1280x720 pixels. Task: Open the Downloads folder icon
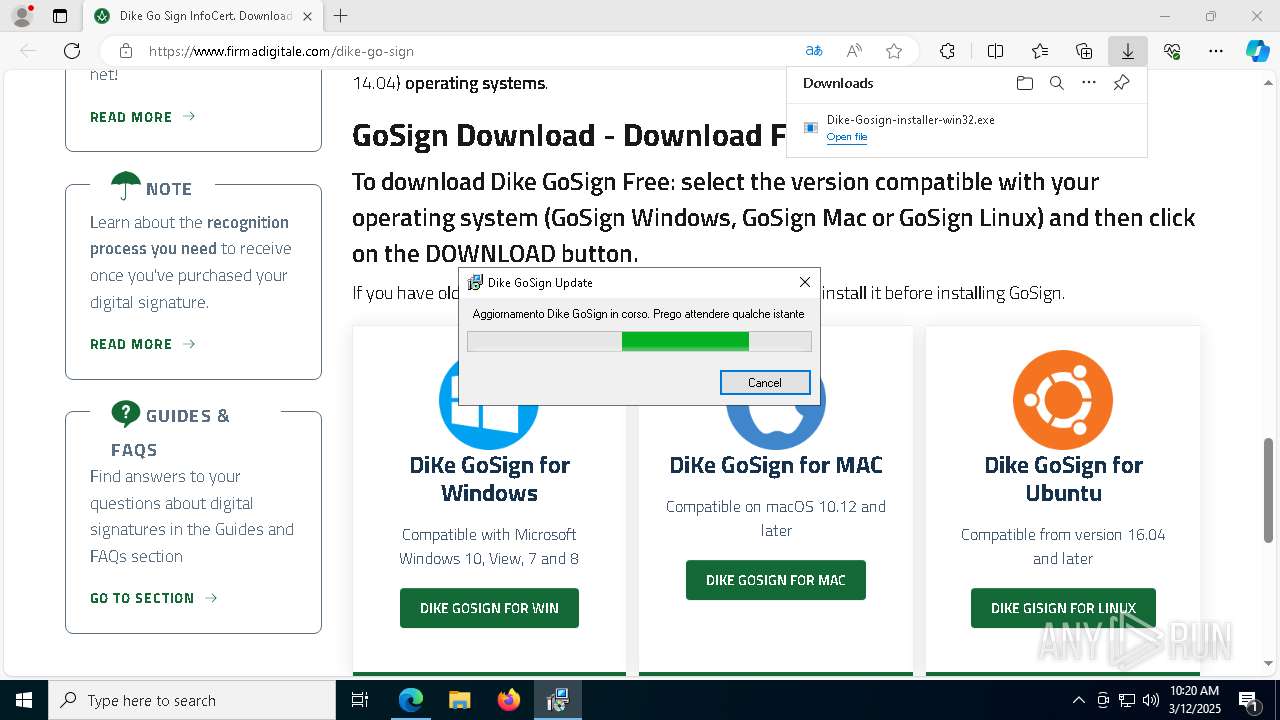point(1024,83)
